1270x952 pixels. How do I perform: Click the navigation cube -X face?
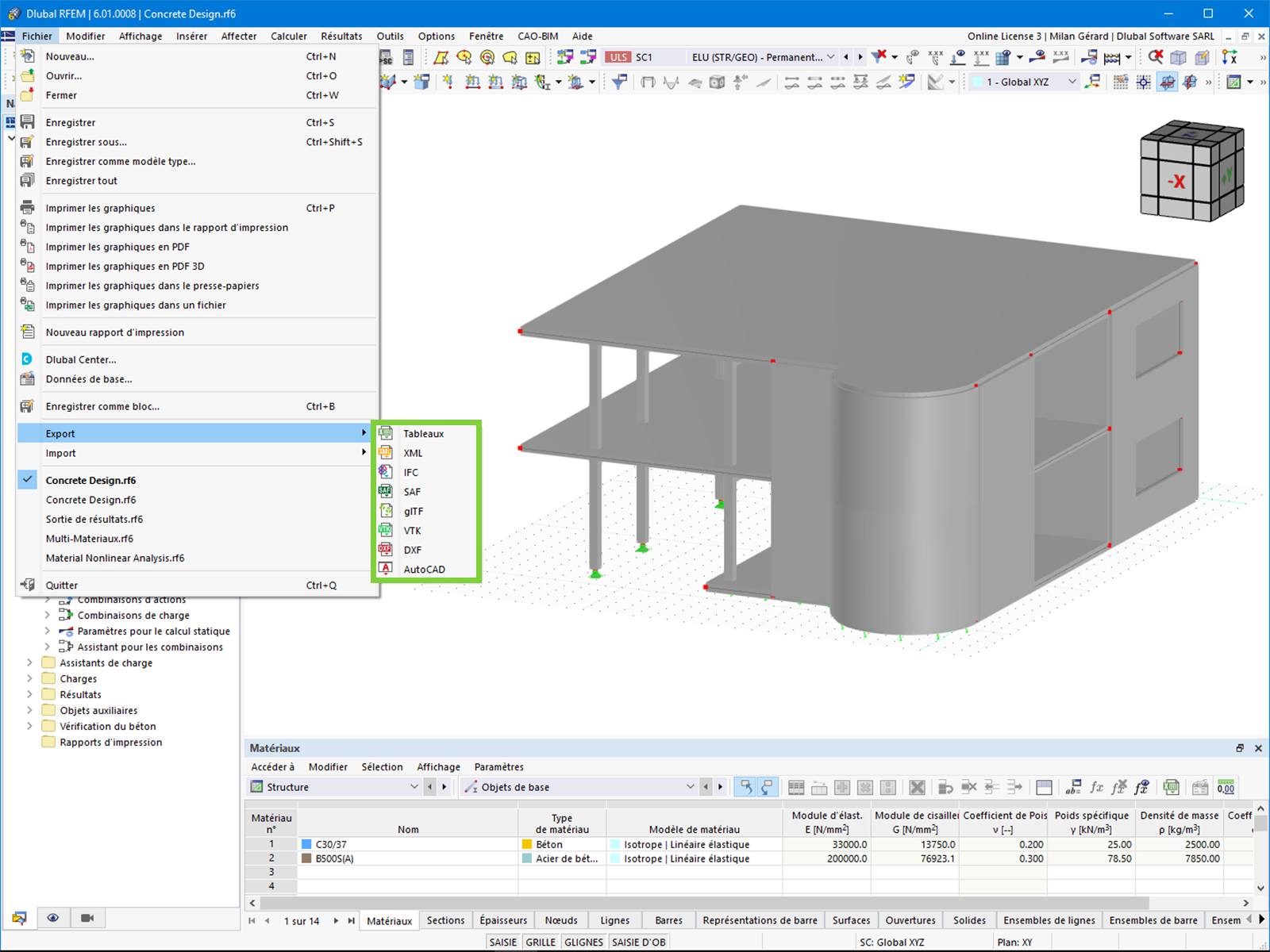click(x=1177, y=181)
